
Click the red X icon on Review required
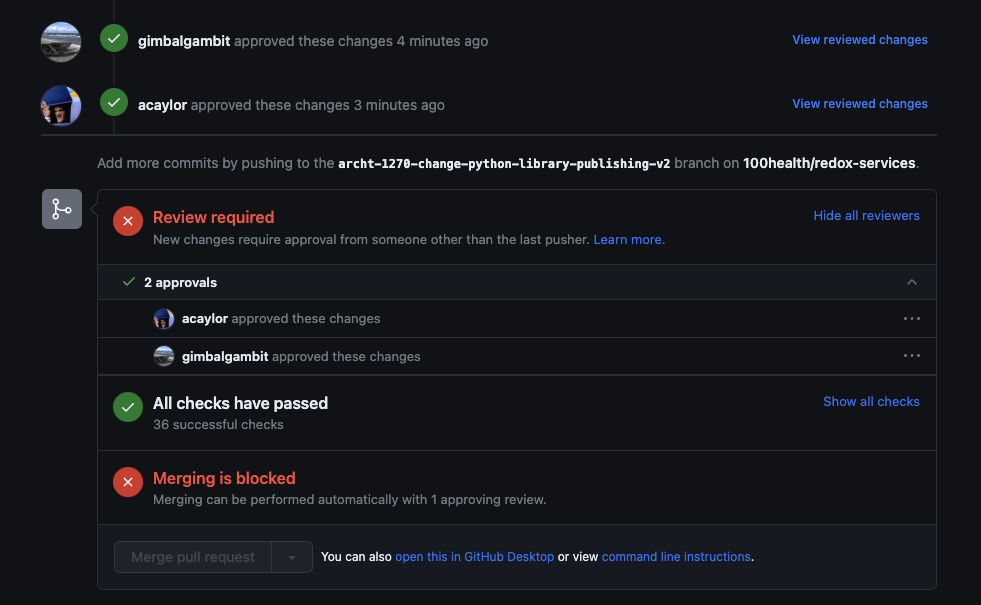click(127, 221)
